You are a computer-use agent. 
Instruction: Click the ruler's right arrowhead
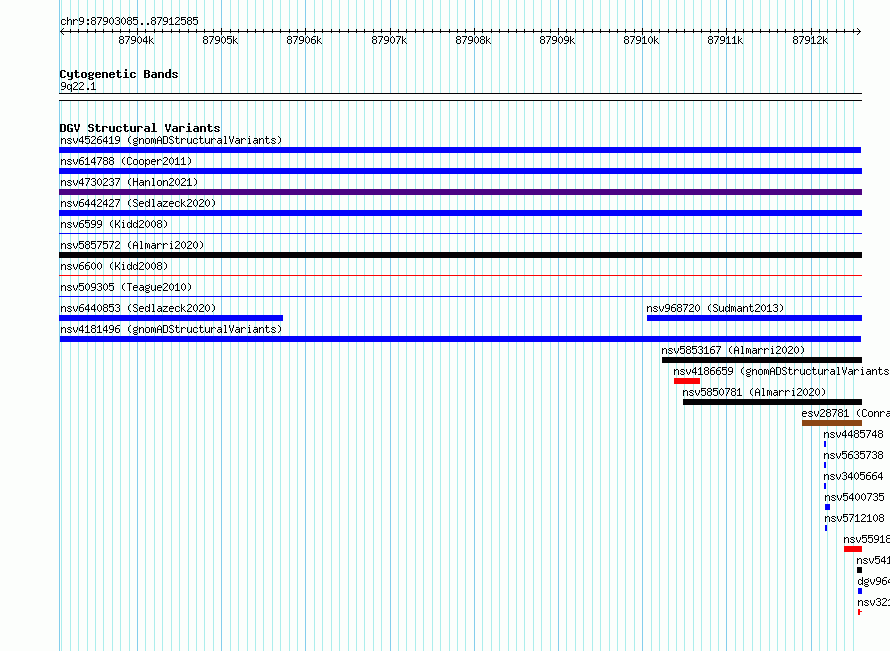[859, 31]
